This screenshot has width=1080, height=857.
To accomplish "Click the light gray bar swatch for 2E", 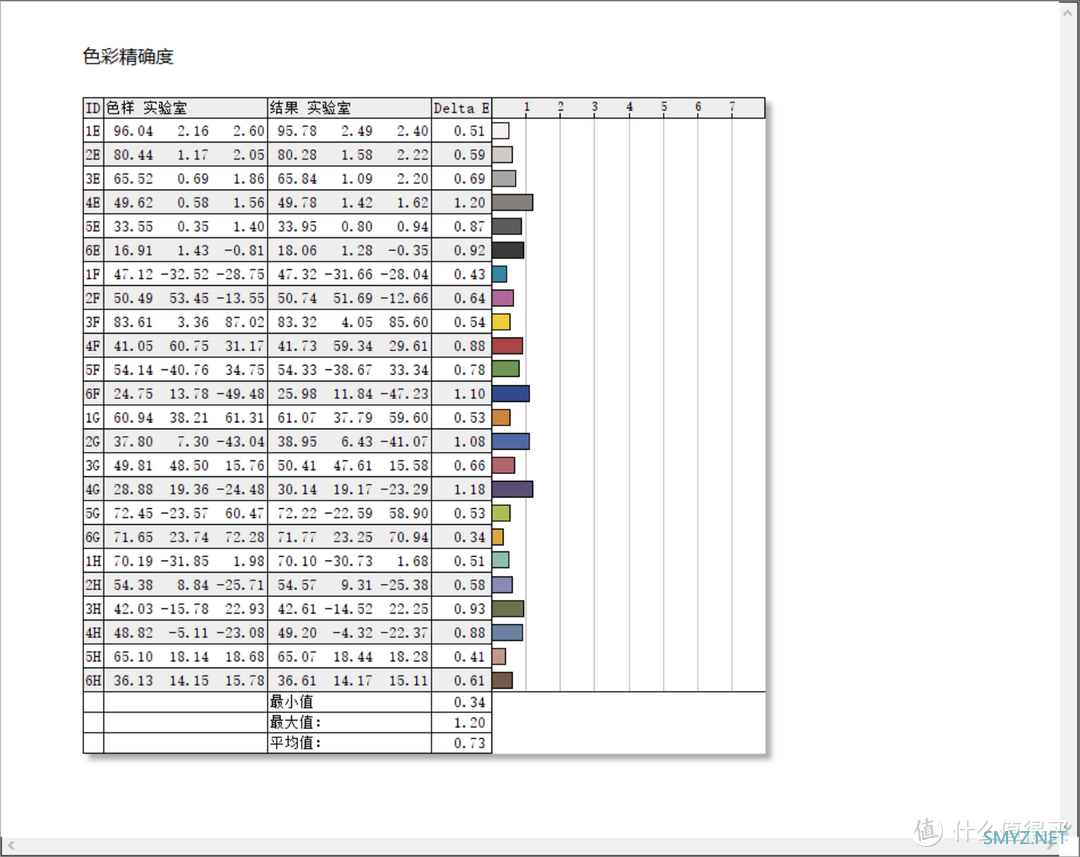I will [x=503, y=154].
